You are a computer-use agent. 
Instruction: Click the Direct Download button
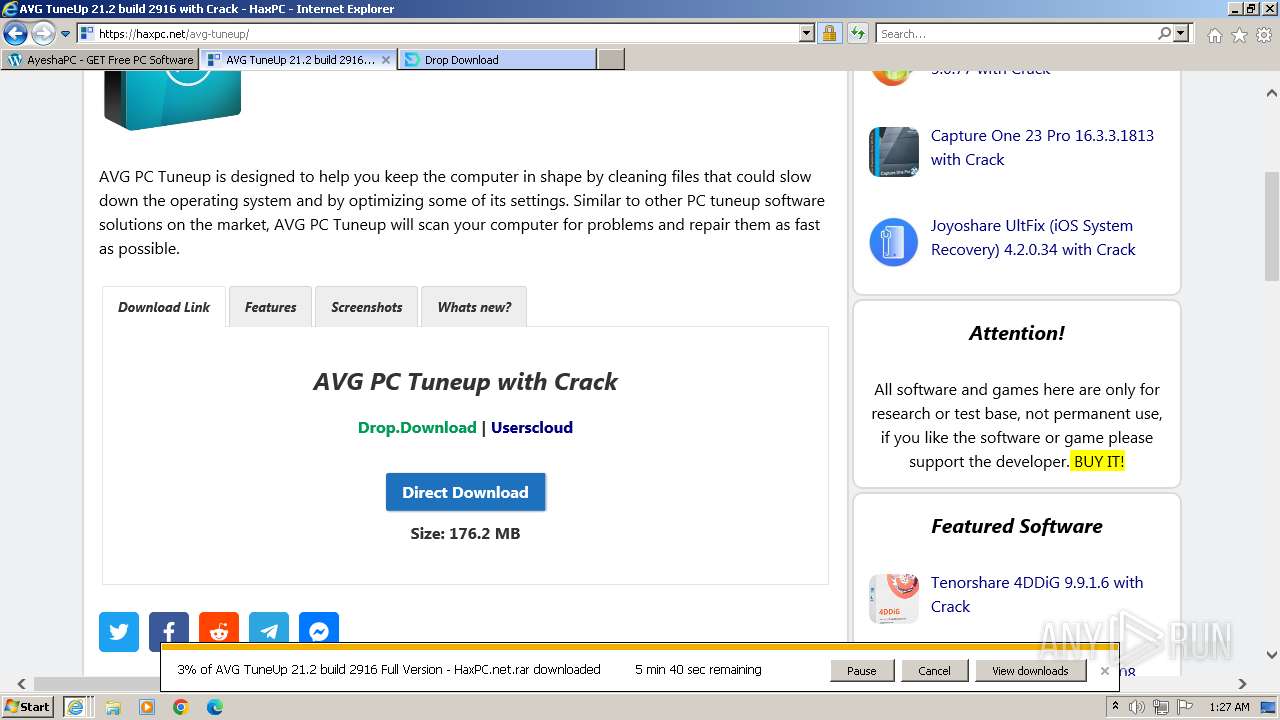coord(465,492)
